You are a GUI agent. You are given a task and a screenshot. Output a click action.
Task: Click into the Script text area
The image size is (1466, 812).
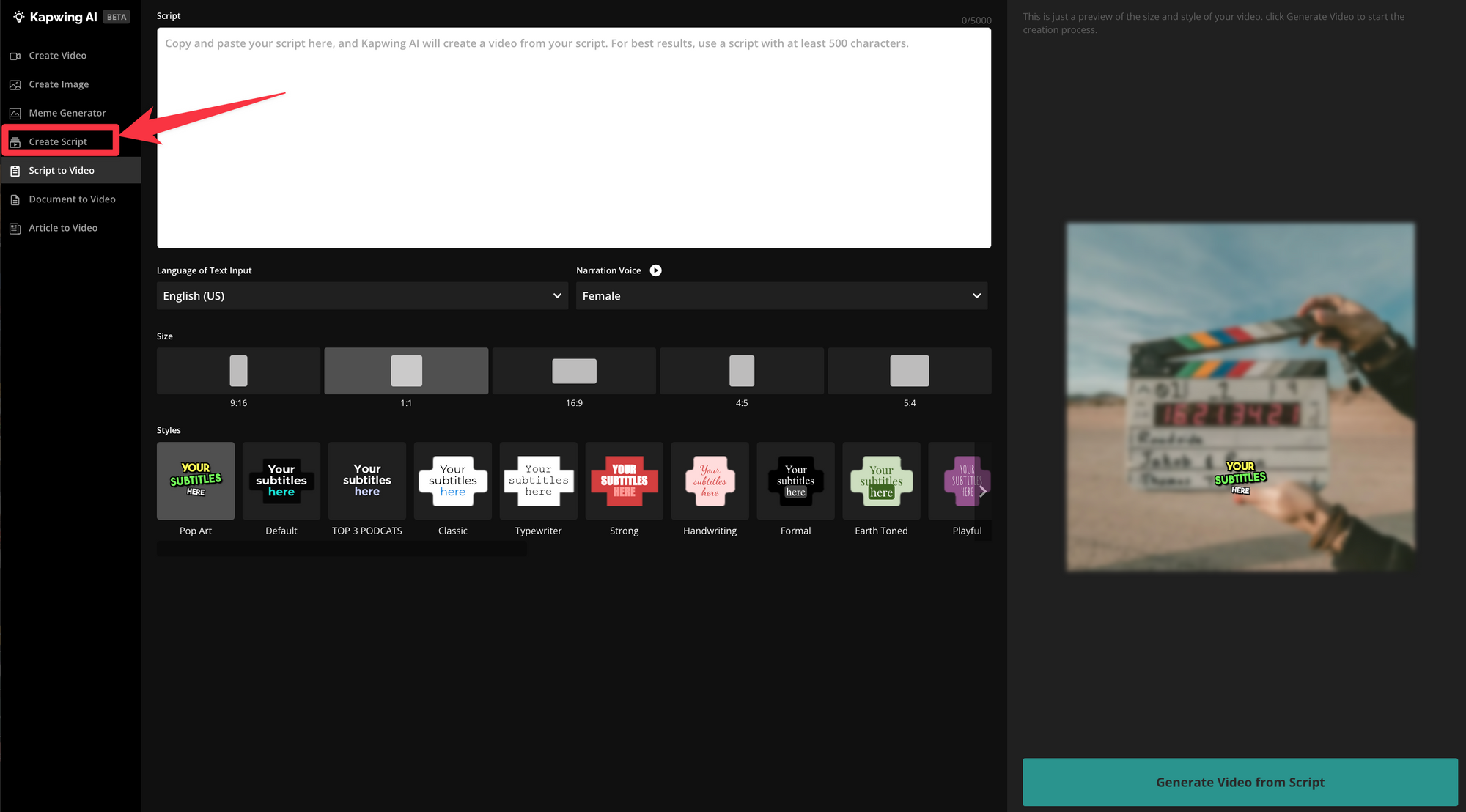(x=573, y=139)
